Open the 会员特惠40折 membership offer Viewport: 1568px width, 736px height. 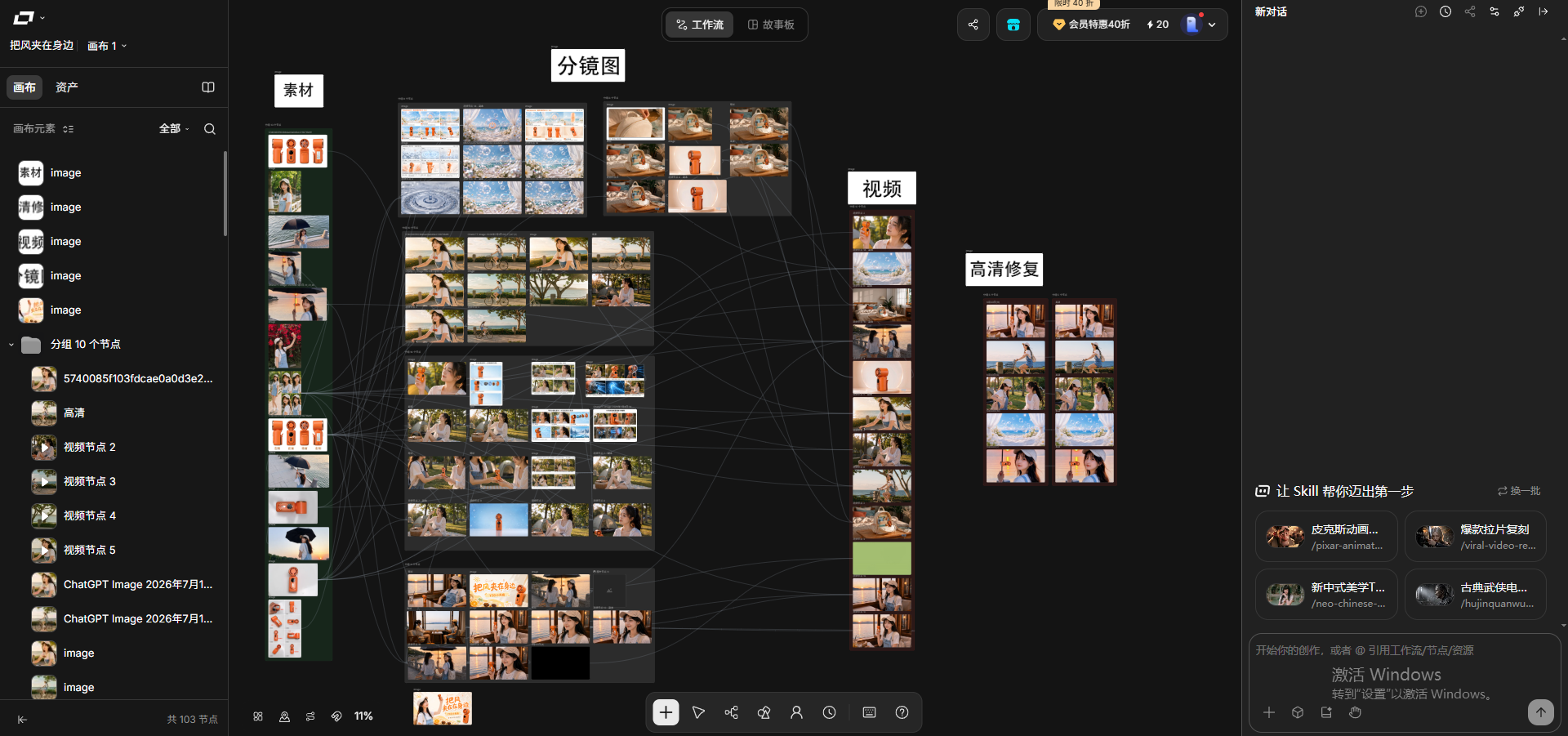(x=1092, y=25)
